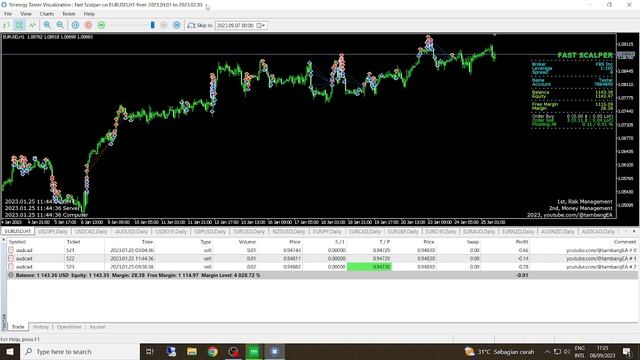Click the order icon for ticket 523
The image size is (640, 360).
11,267
